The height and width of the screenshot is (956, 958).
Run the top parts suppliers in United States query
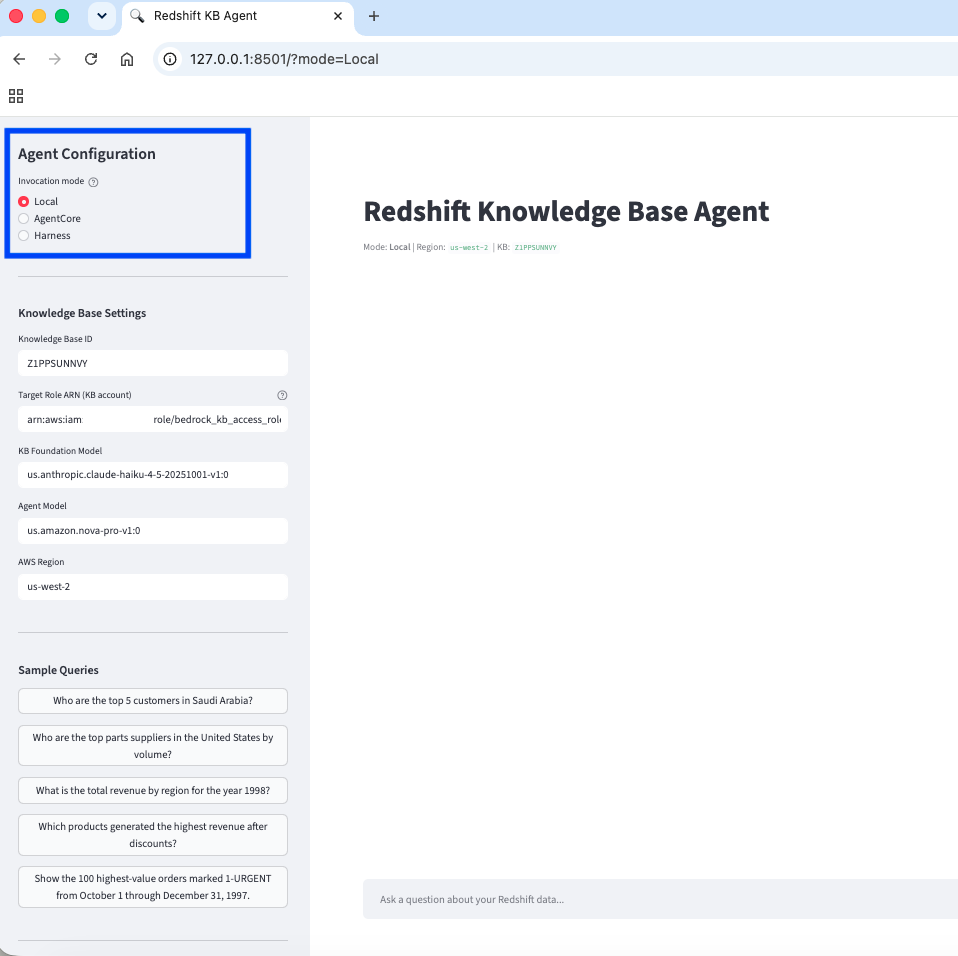[x=153, y=745]
